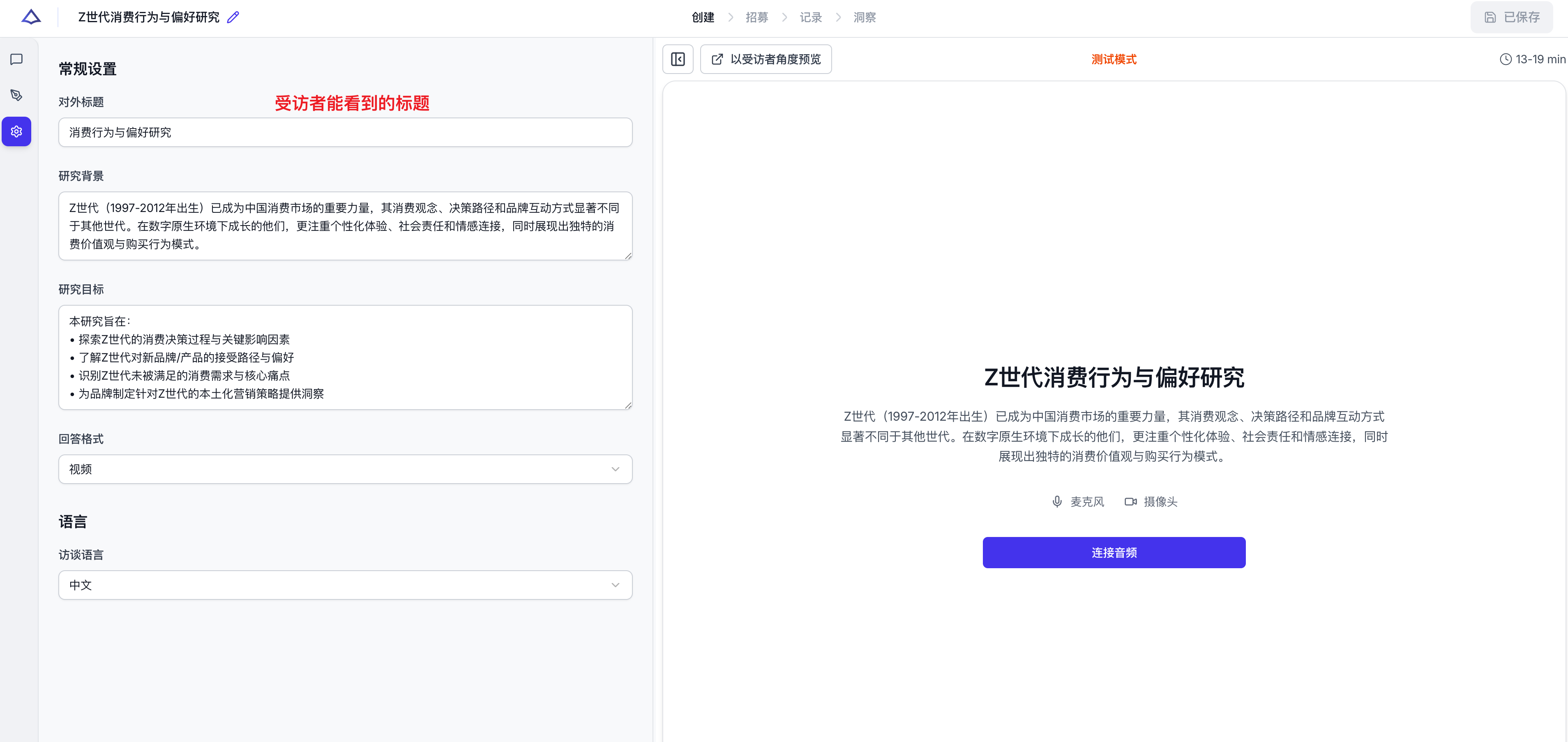
Task: Click the 已保存 button
Action: tap(1511, 17)
